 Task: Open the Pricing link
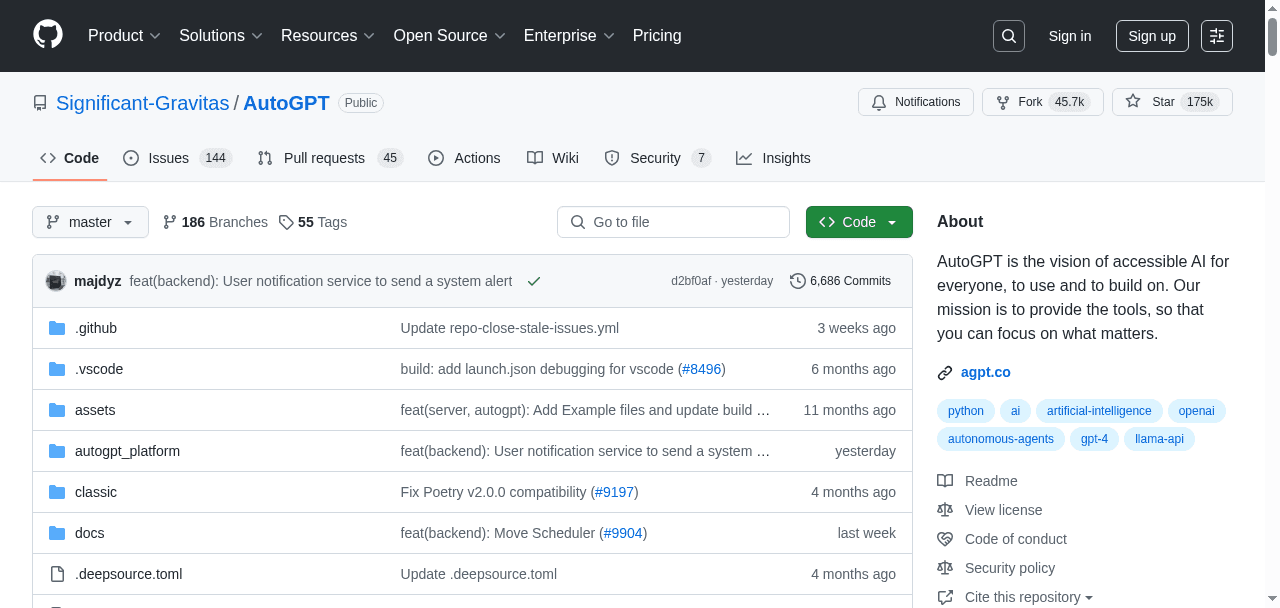point(657,36)
